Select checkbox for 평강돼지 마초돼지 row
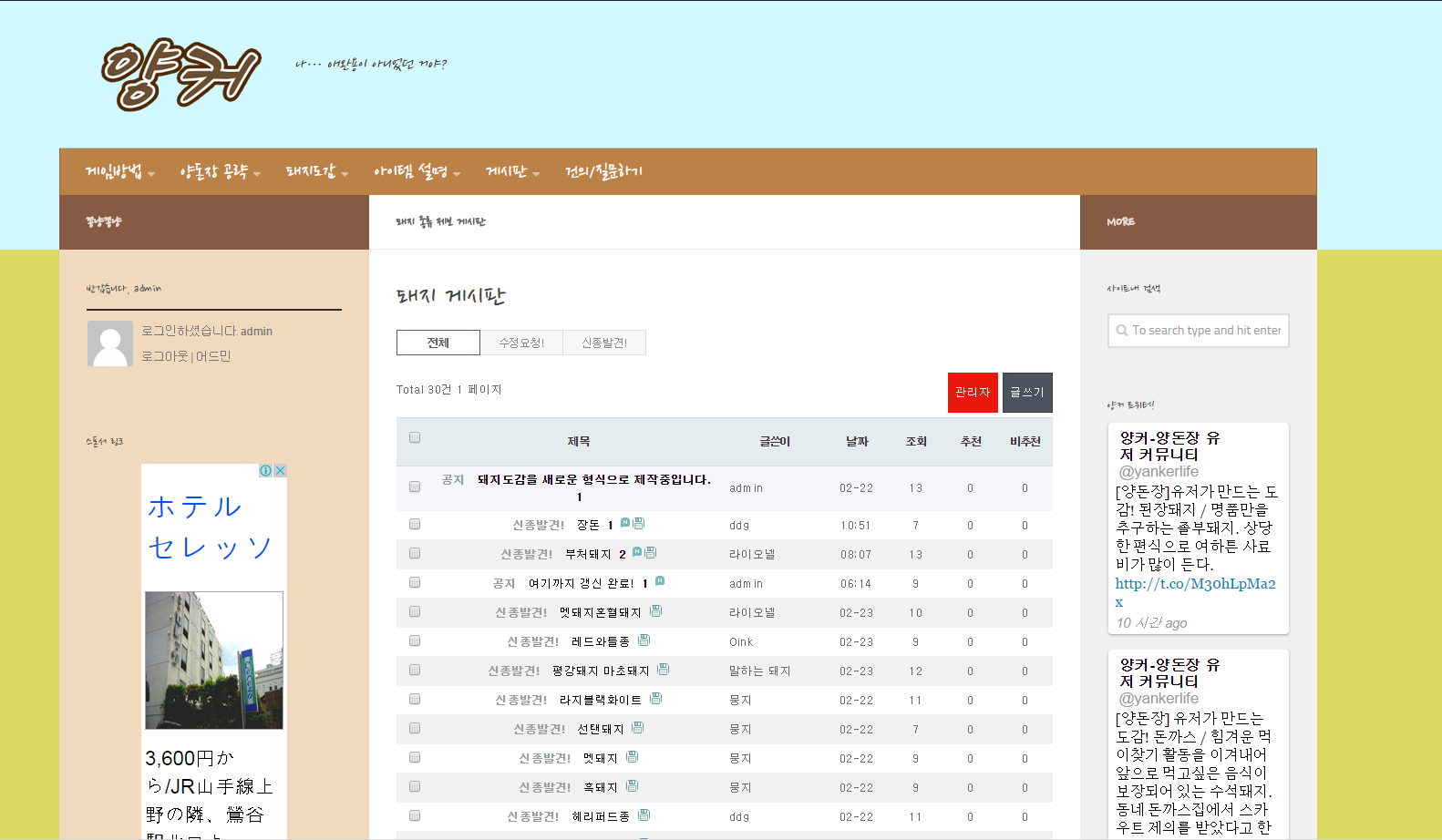 (415, 671)
